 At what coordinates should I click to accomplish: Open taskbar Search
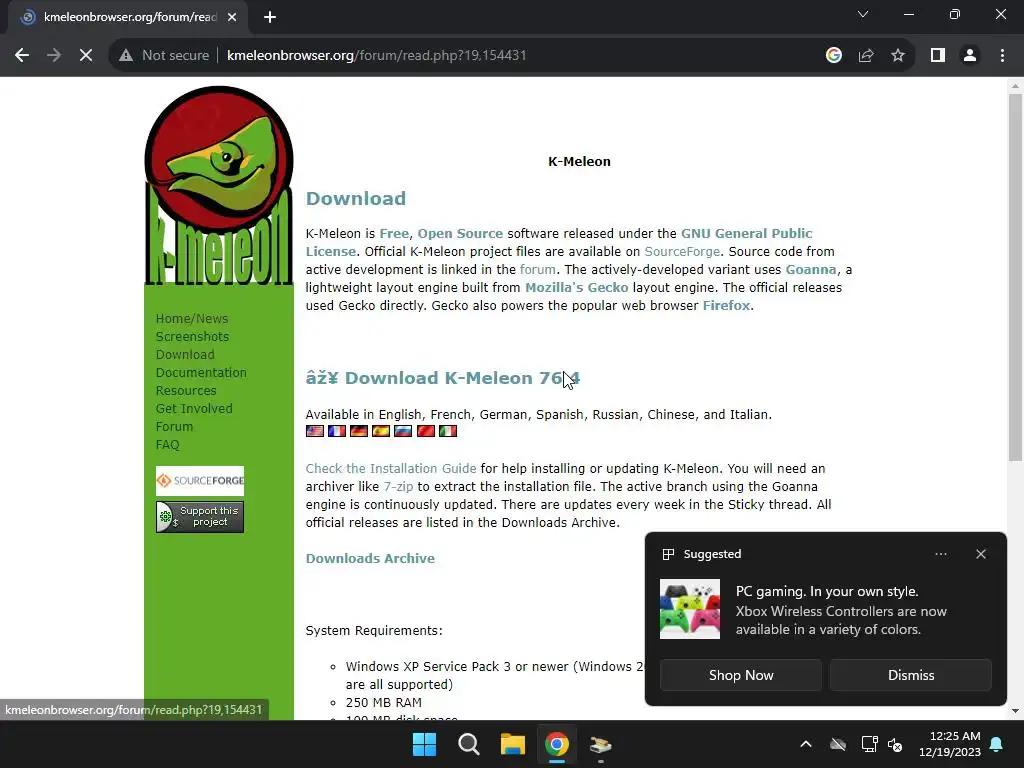468,744
